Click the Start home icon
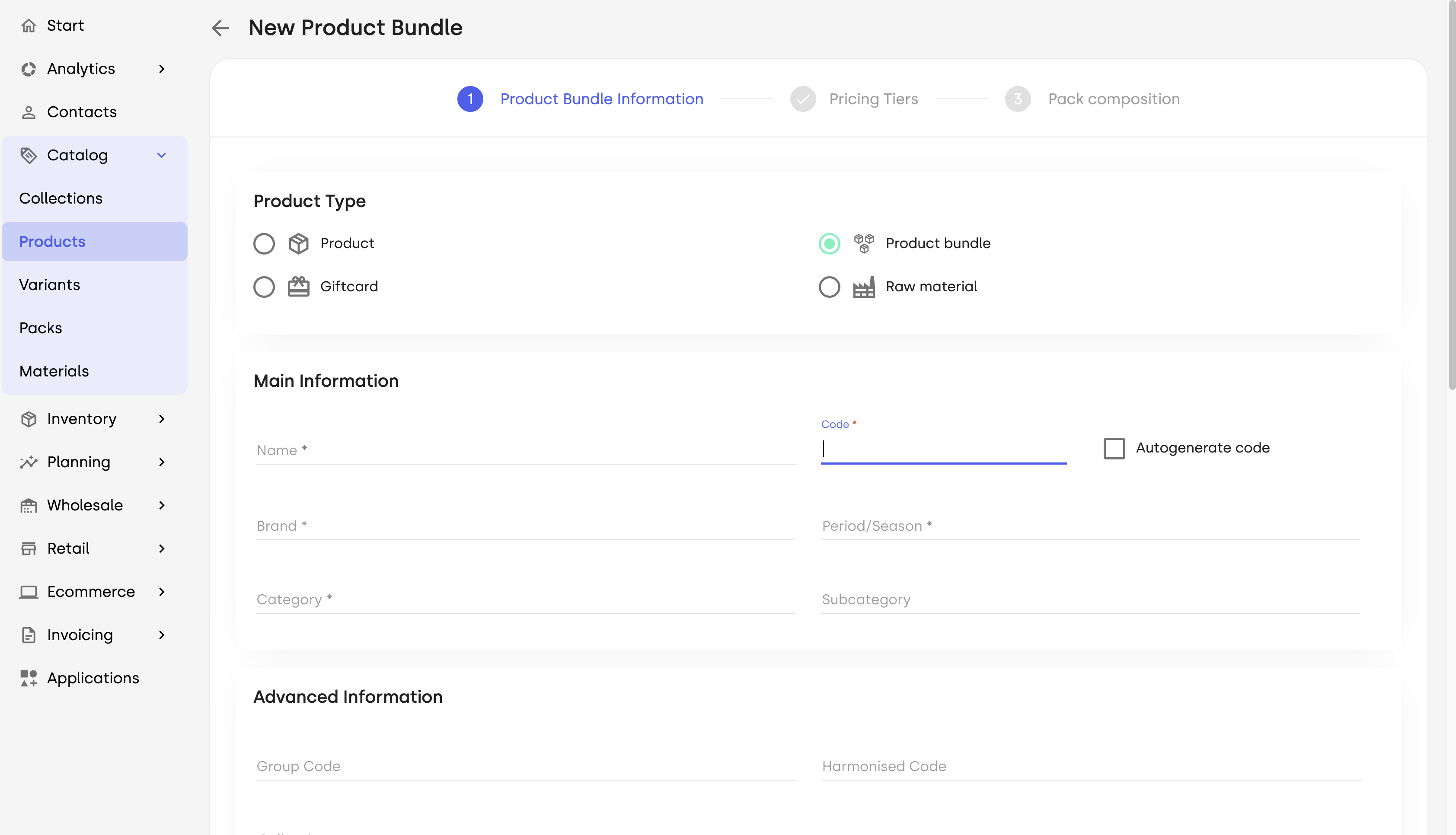 coord(29,25)
